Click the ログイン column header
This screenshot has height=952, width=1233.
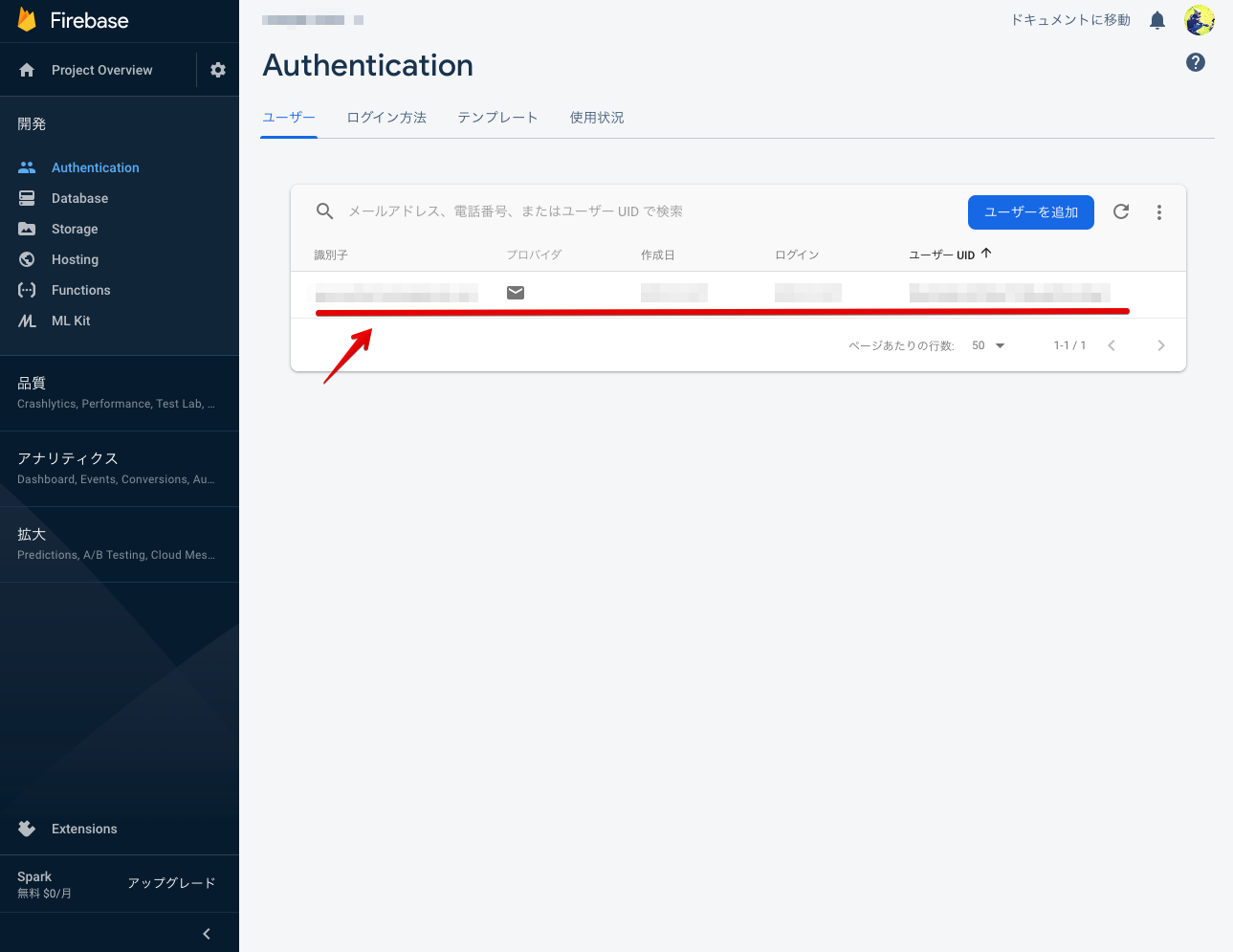click(x=797, y=255)
